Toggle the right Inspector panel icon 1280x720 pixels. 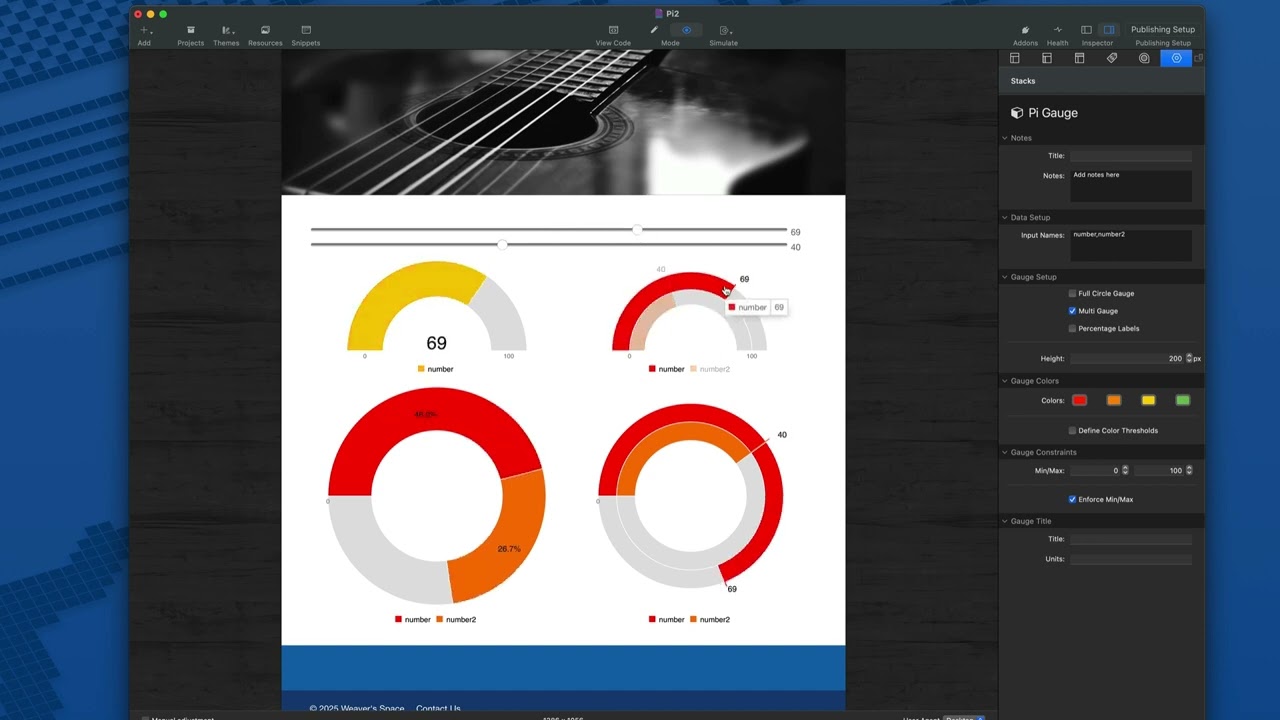[x=1109, y=30]
